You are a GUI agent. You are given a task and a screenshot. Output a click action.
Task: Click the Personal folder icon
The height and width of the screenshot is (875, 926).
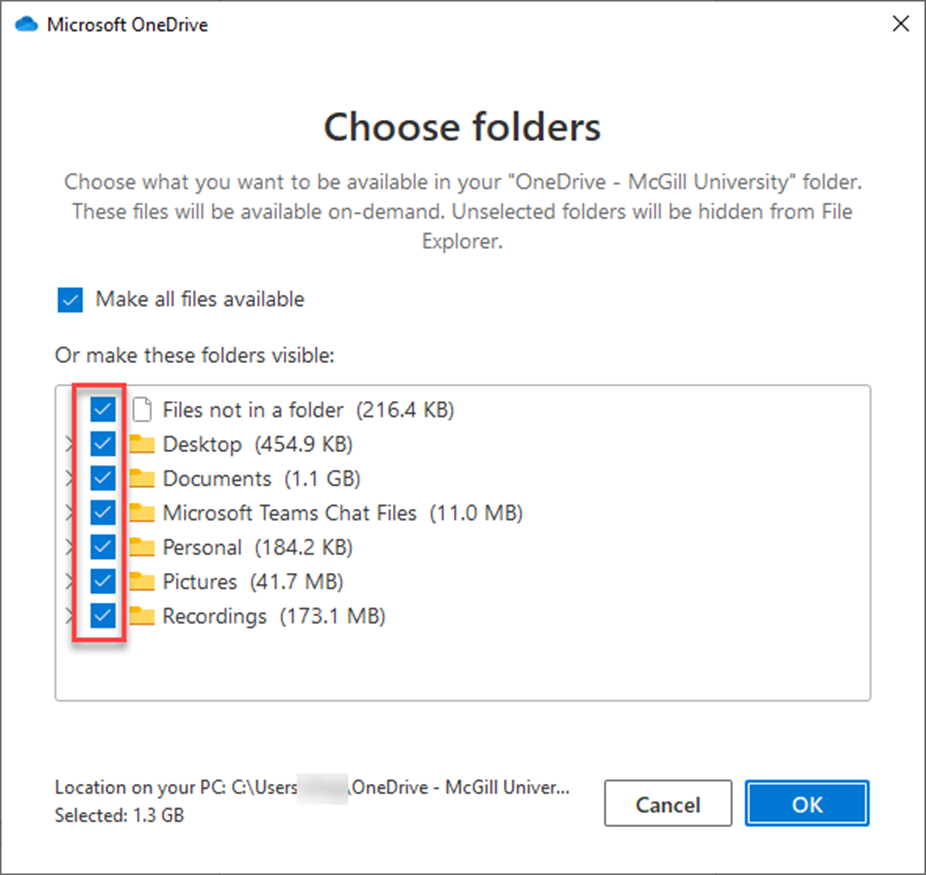(x=141, y=546)
